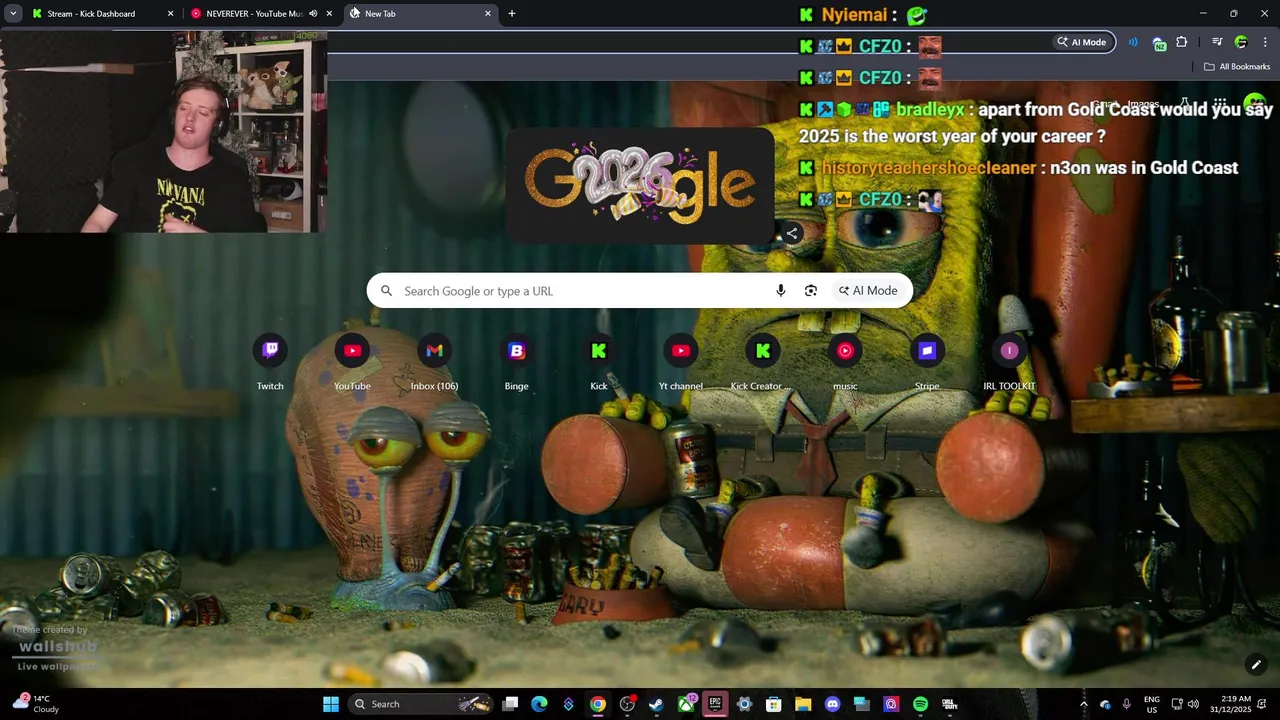Open the Google apps grid
This screenshot has width=1280, height=720.
(1220, 104)
